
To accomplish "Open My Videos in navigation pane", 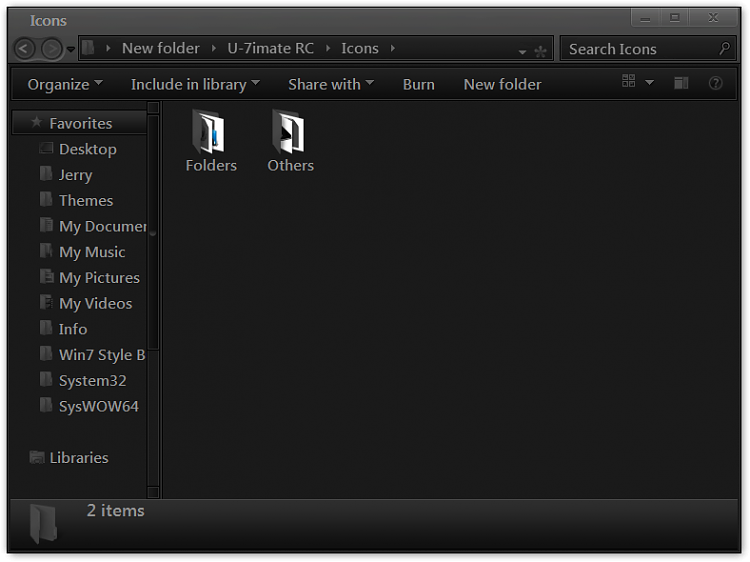I will tap(95, 304).
